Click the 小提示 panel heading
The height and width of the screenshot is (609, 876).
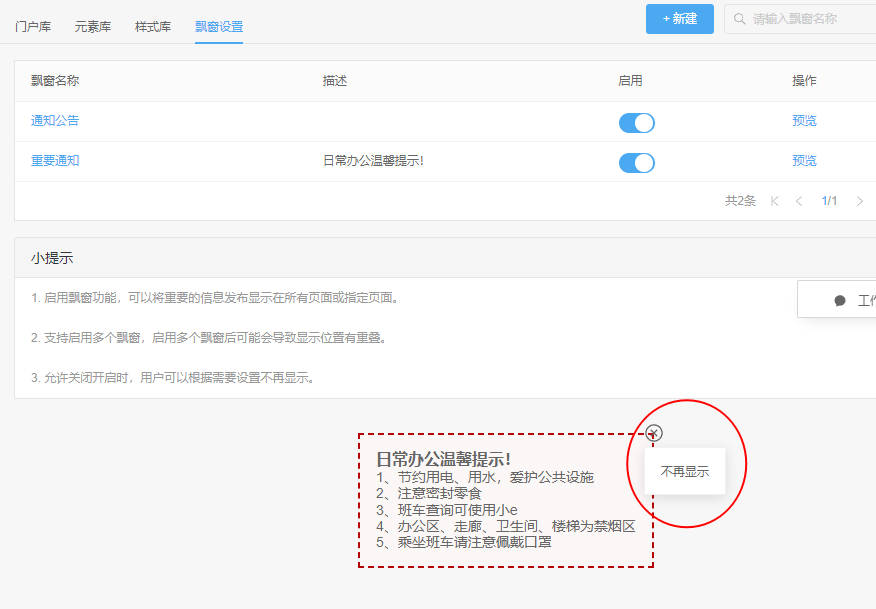click(x=52, y=258)
